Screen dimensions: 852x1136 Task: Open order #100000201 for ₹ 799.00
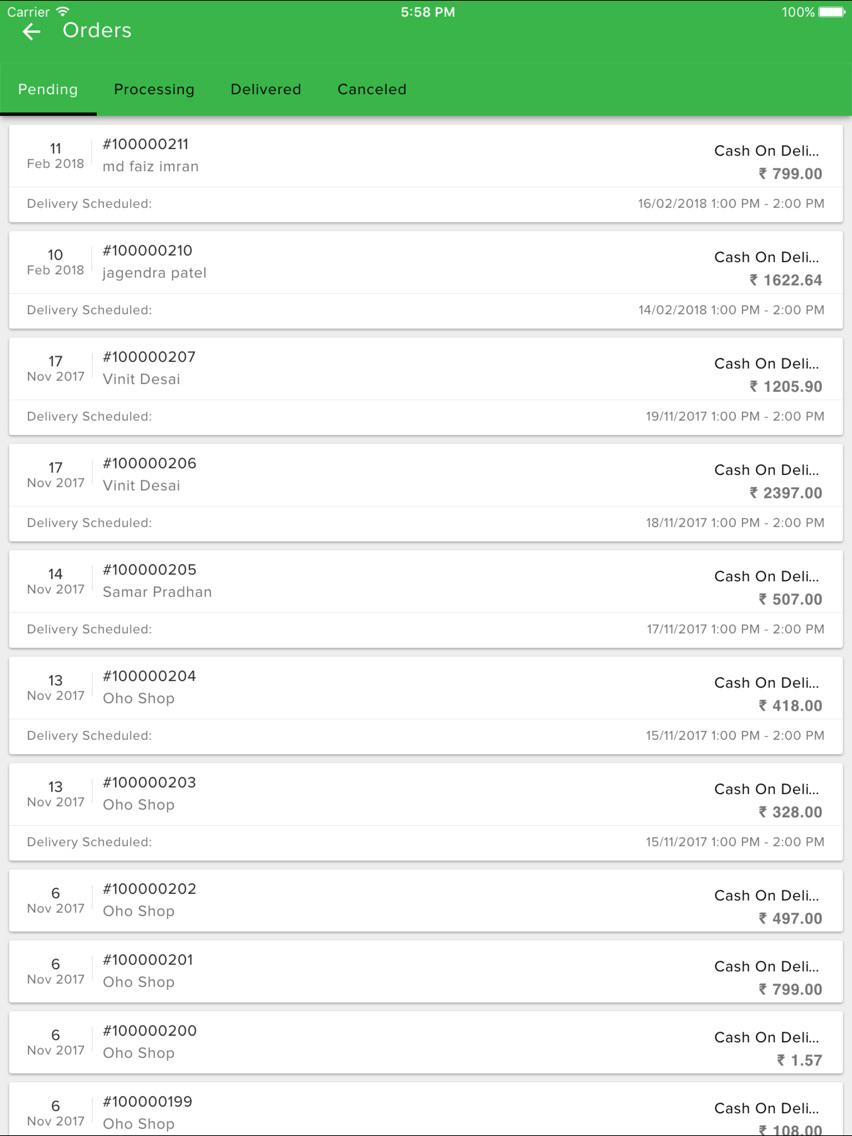426,972
